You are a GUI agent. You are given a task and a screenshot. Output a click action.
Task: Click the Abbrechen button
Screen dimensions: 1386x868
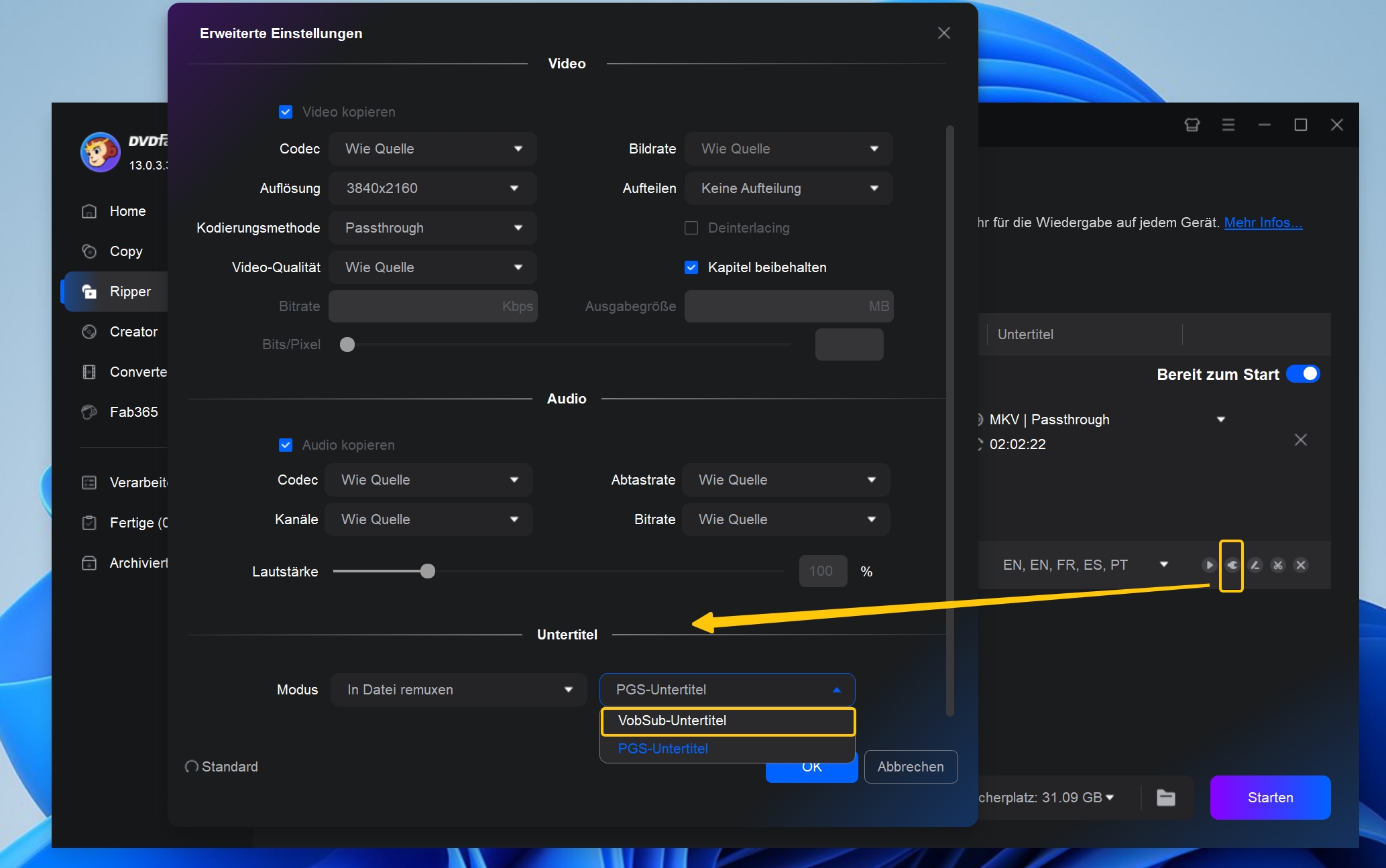911,767
